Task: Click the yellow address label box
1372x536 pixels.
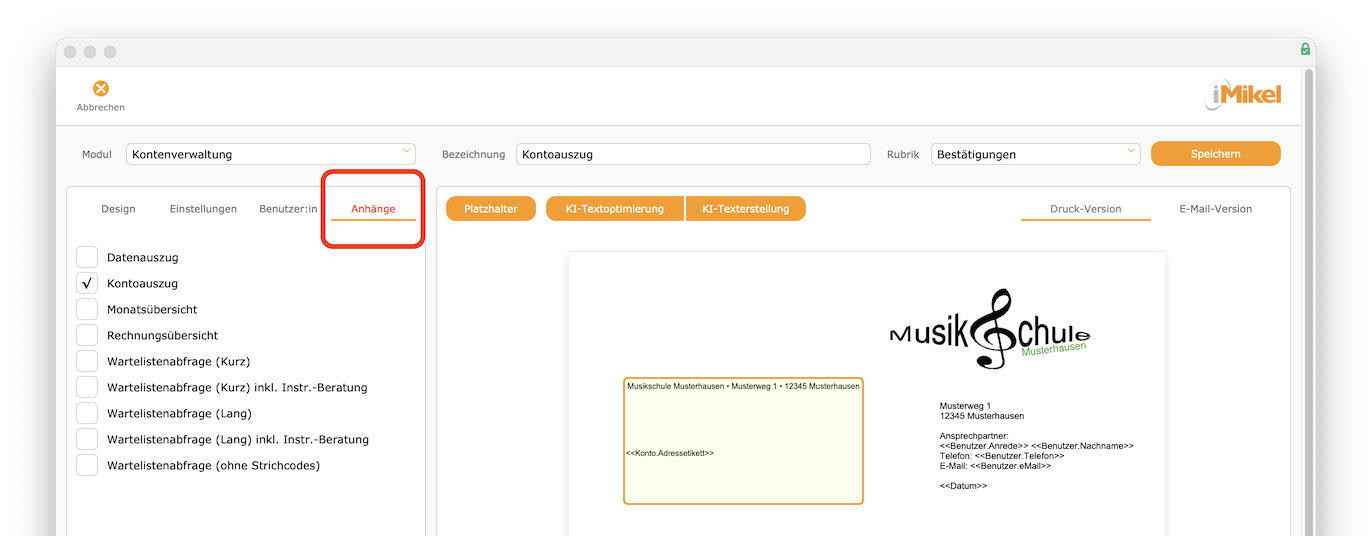Action: (743, 441)
